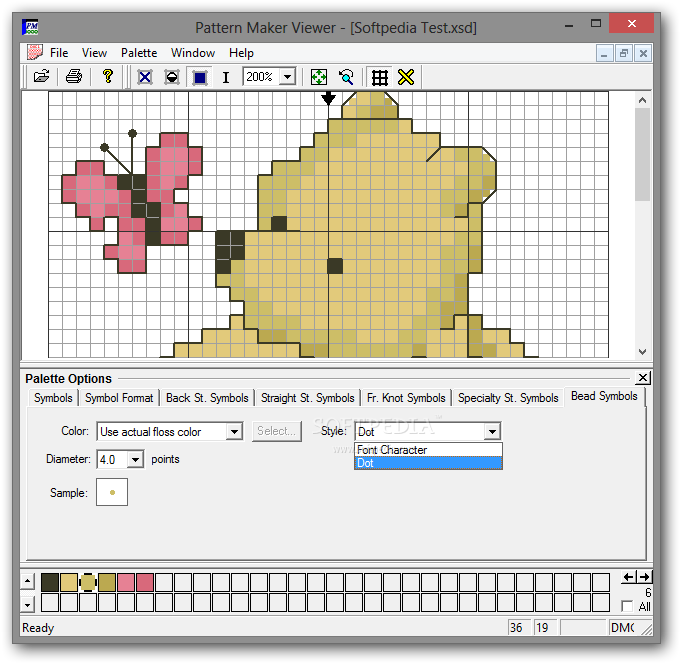Select the light tan palette swatch
681x664 pixels.
[69, 582]
